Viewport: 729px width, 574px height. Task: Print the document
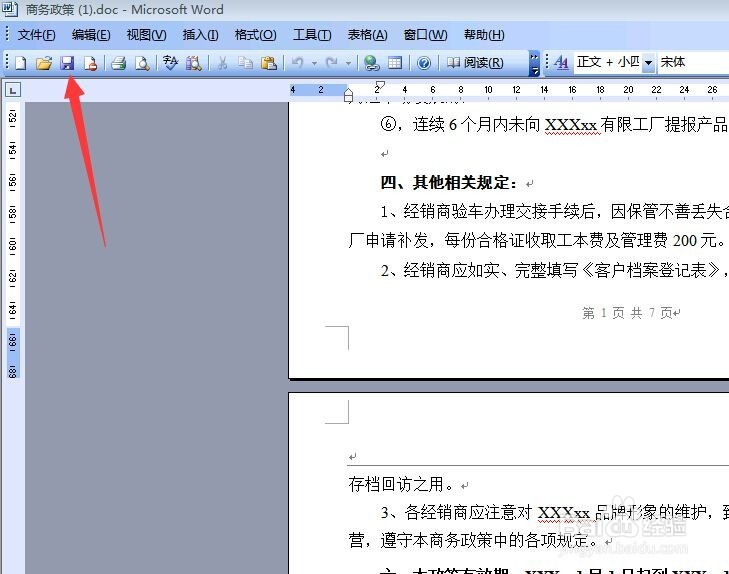coord(119,63)
